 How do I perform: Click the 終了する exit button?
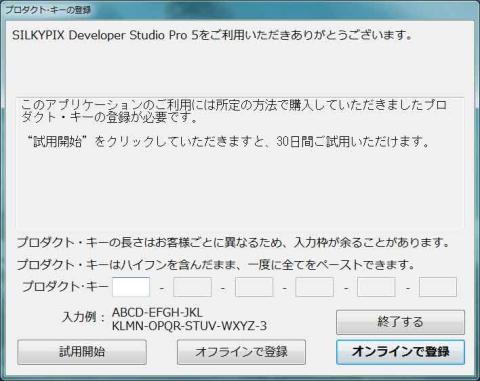pyautogui.click(x=400, y=322)
